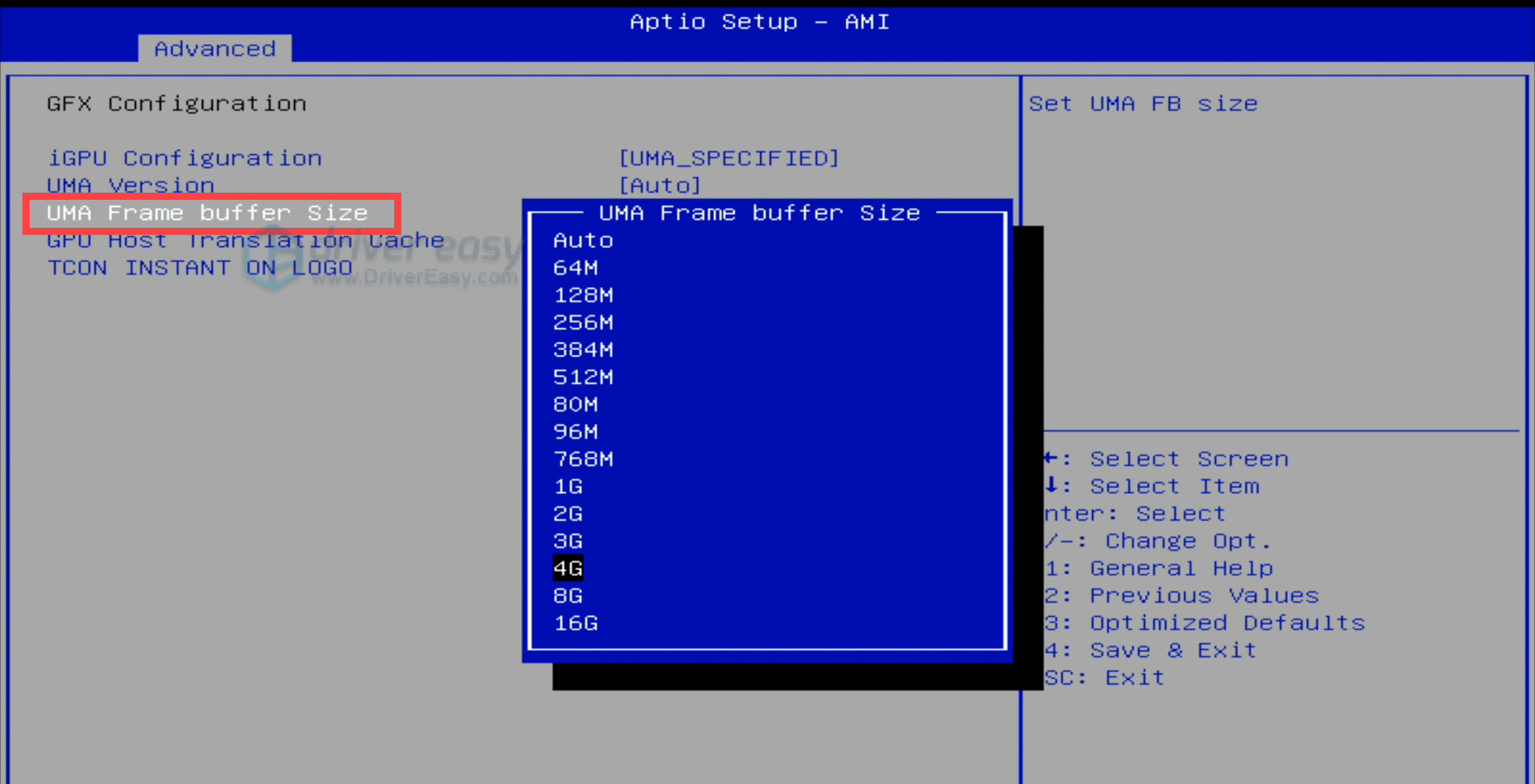Pick the 128M buffer size

583,295
